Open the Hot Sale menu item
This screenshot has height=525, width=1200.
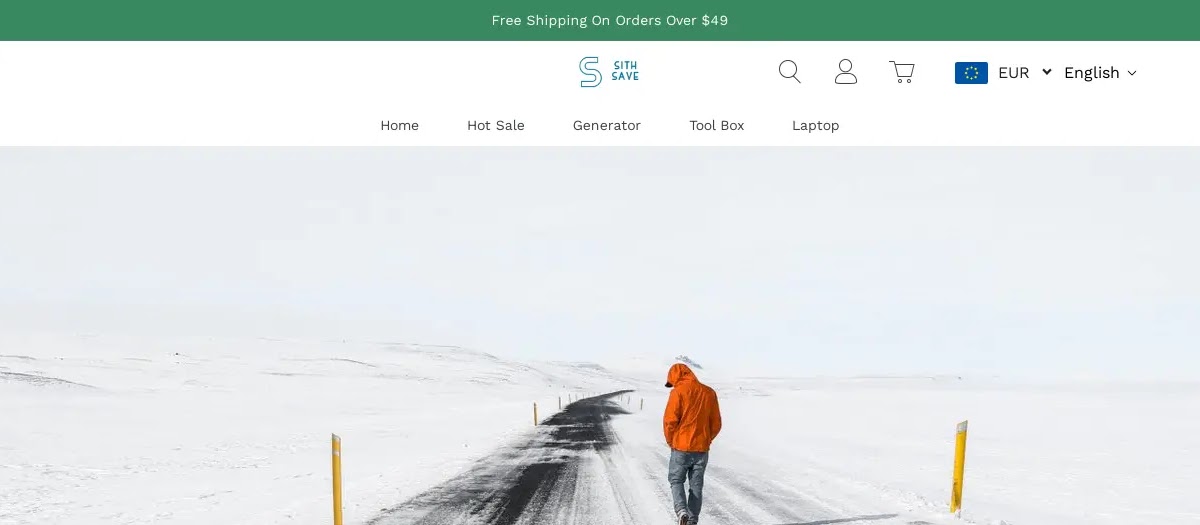point(495,126)
